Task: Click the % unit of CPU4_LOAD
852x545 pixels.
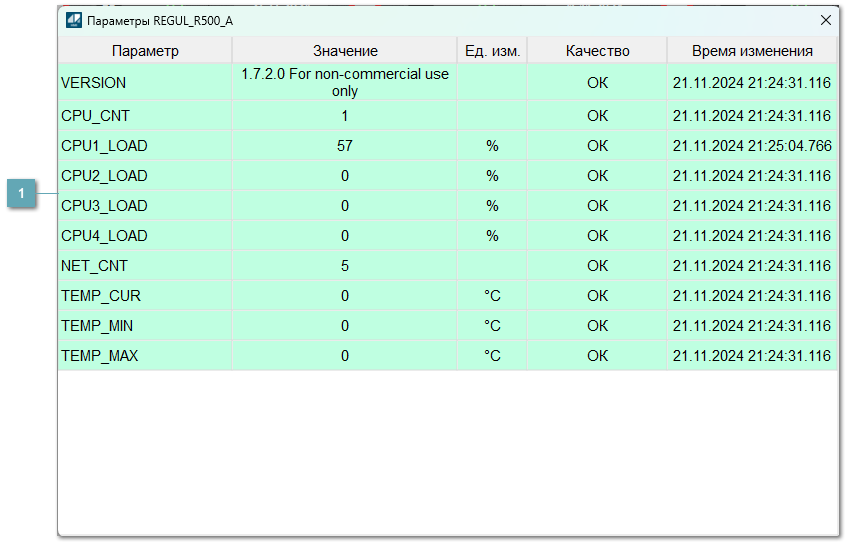Action: [x=492, y=235]
